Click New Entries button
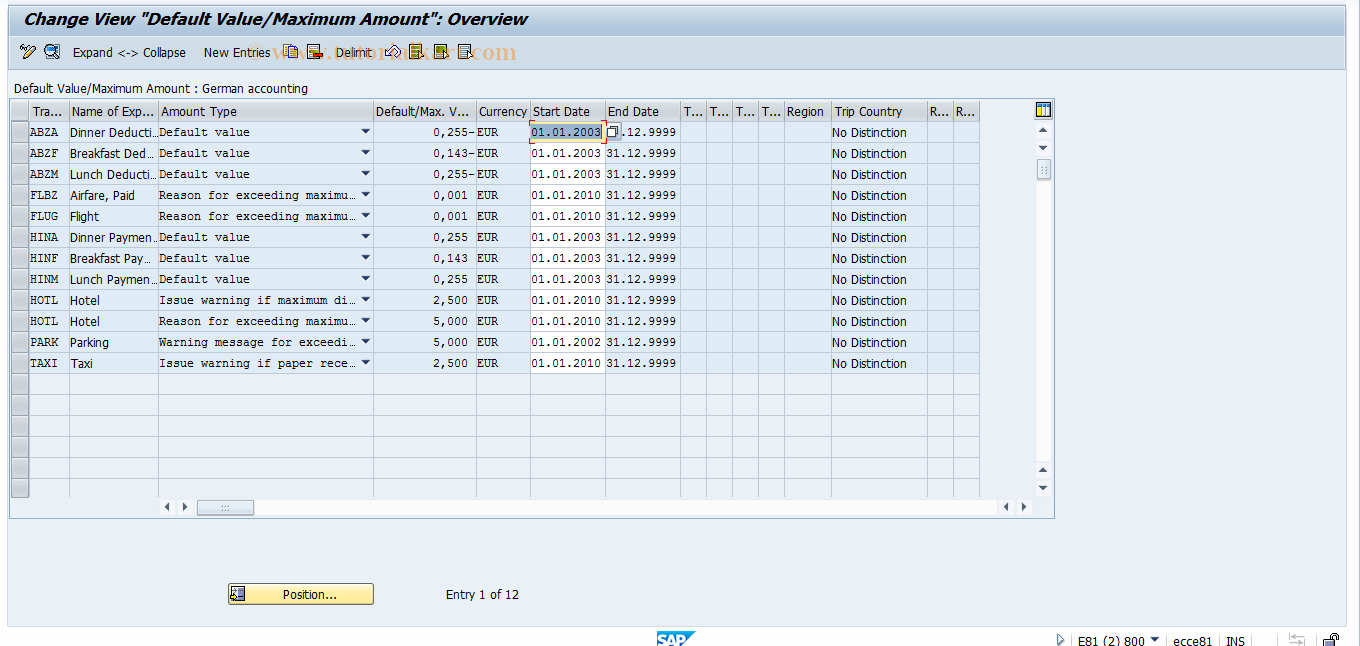Image resolution: width=1360 pixels, height=646 pixels. (237, 53)
